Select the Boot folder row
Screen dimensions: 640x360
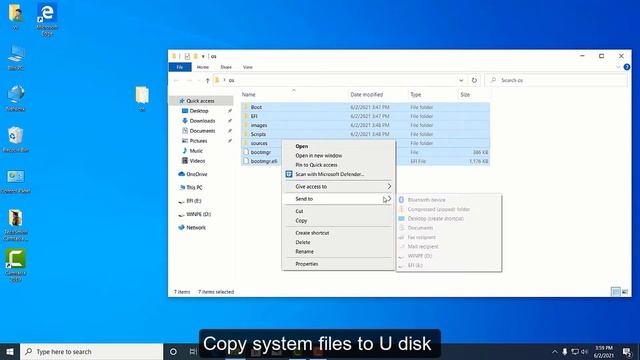pyautogui.click(x=365, y=107)
